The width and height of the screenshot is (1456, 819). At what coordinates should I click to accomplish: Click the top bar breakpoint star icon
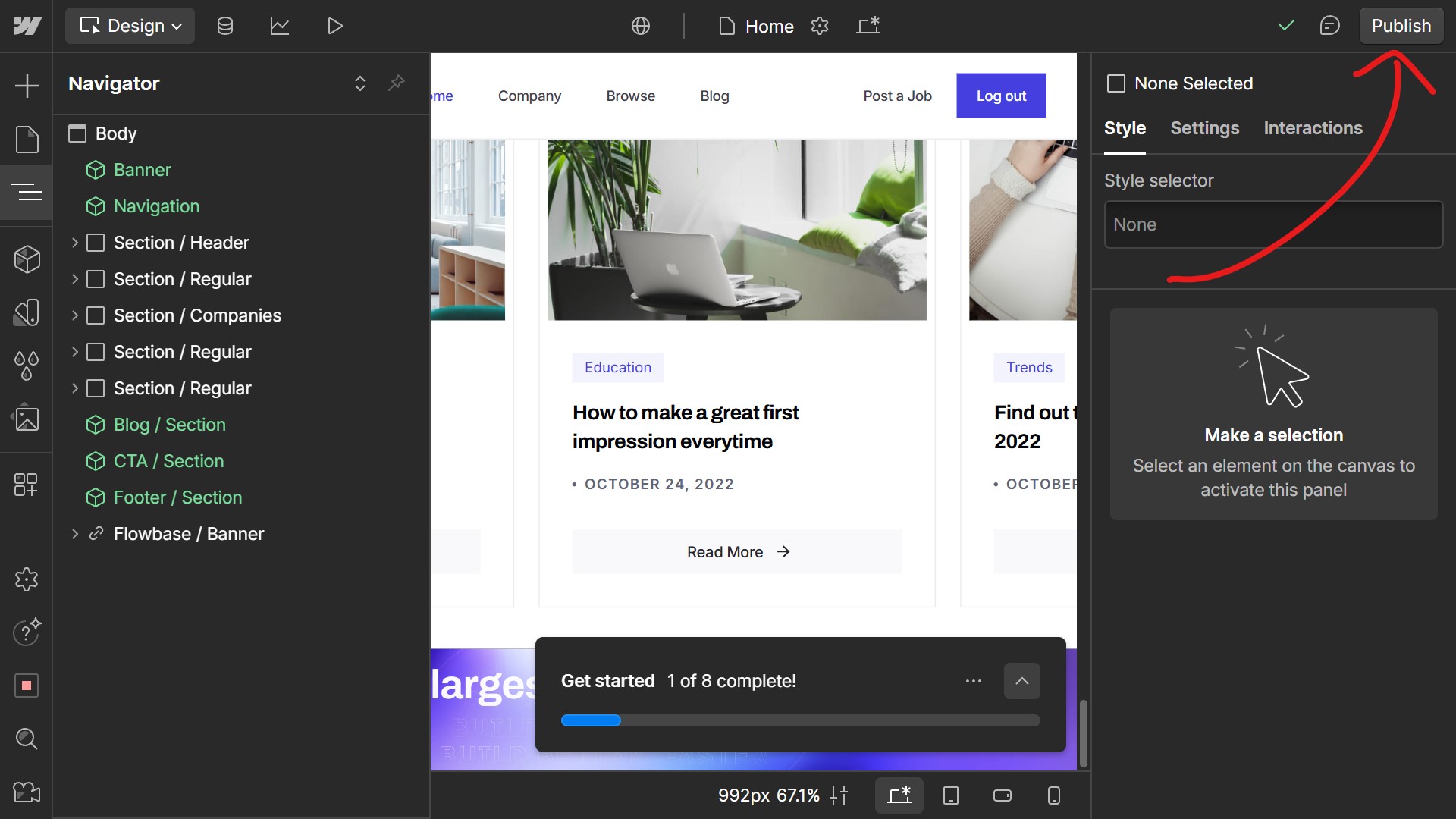click(868, 26)
